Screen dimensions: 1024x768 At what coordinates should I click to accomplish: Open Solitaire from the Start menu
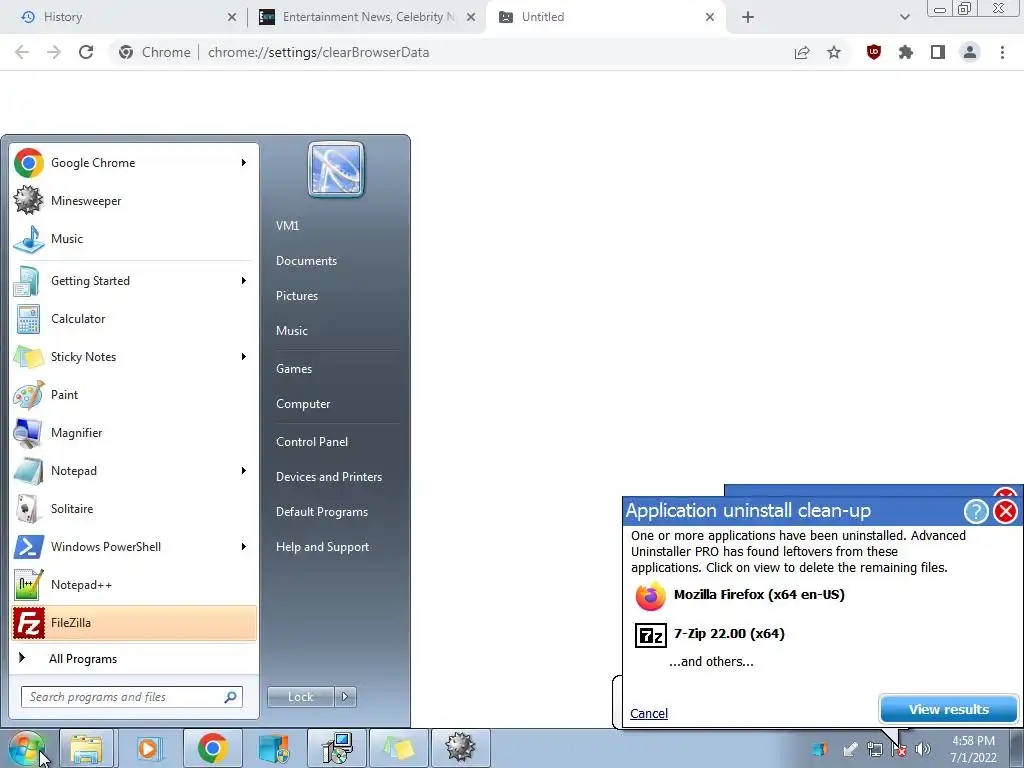coord(134,509)
